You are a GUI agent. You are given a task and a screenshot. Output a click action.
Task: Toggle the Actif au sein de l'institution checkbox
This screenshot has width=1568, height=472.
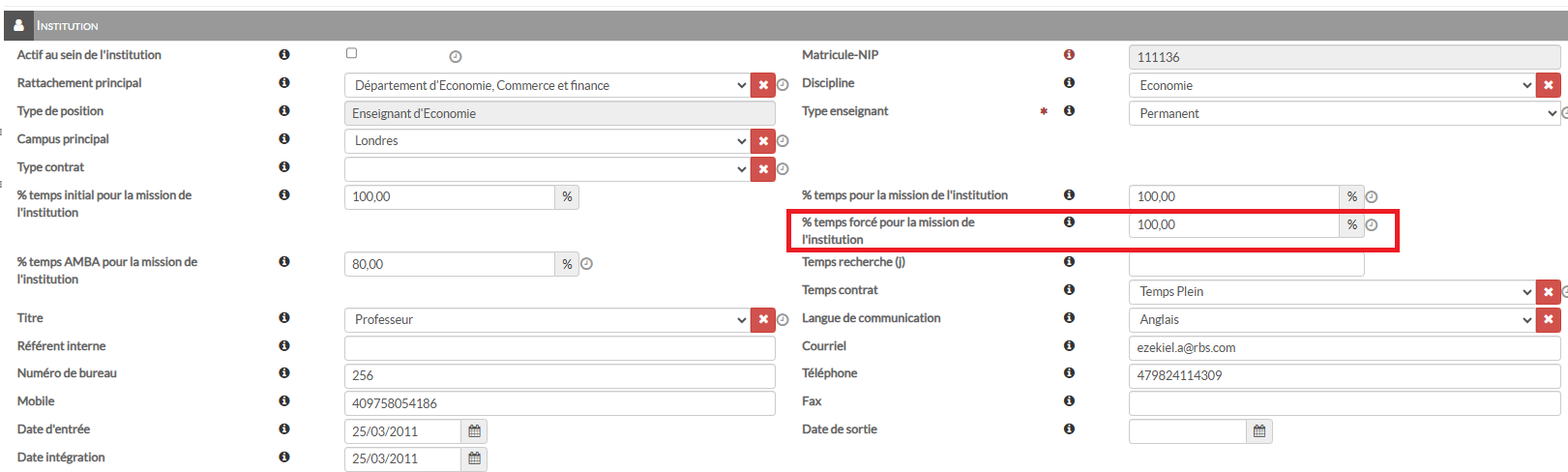[x=351, y=53]
